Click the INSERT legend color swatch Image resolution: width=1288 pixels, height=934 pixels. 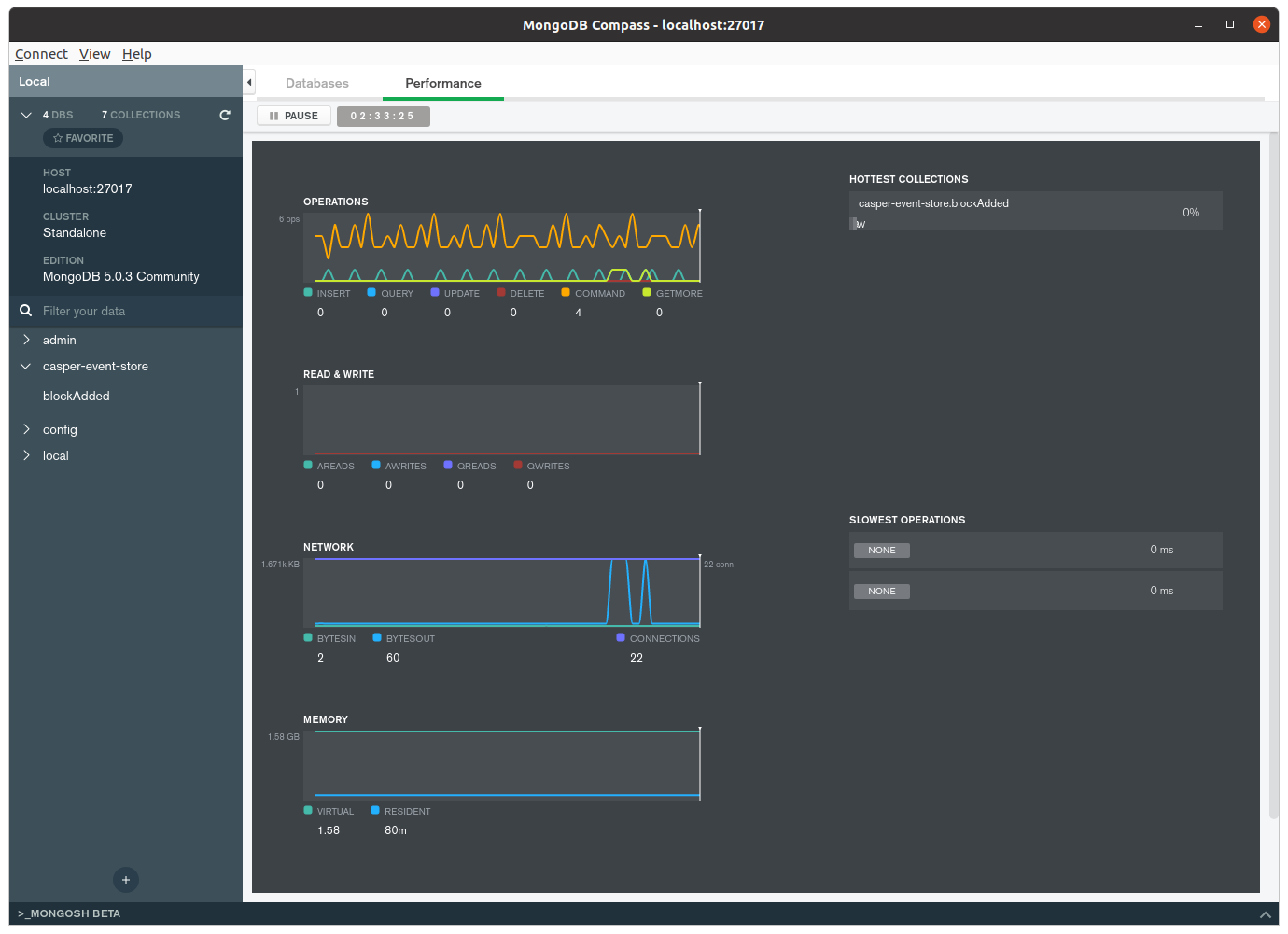(308, 292)
